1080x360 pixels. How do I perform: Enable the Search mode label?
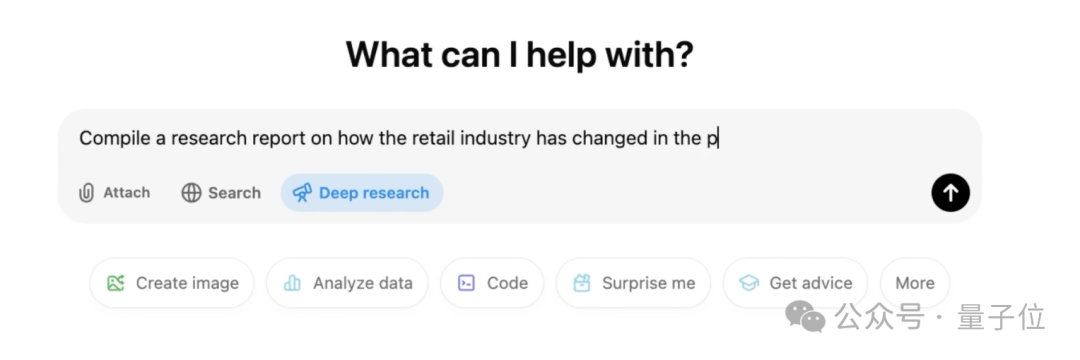click(x=234, y=193)
